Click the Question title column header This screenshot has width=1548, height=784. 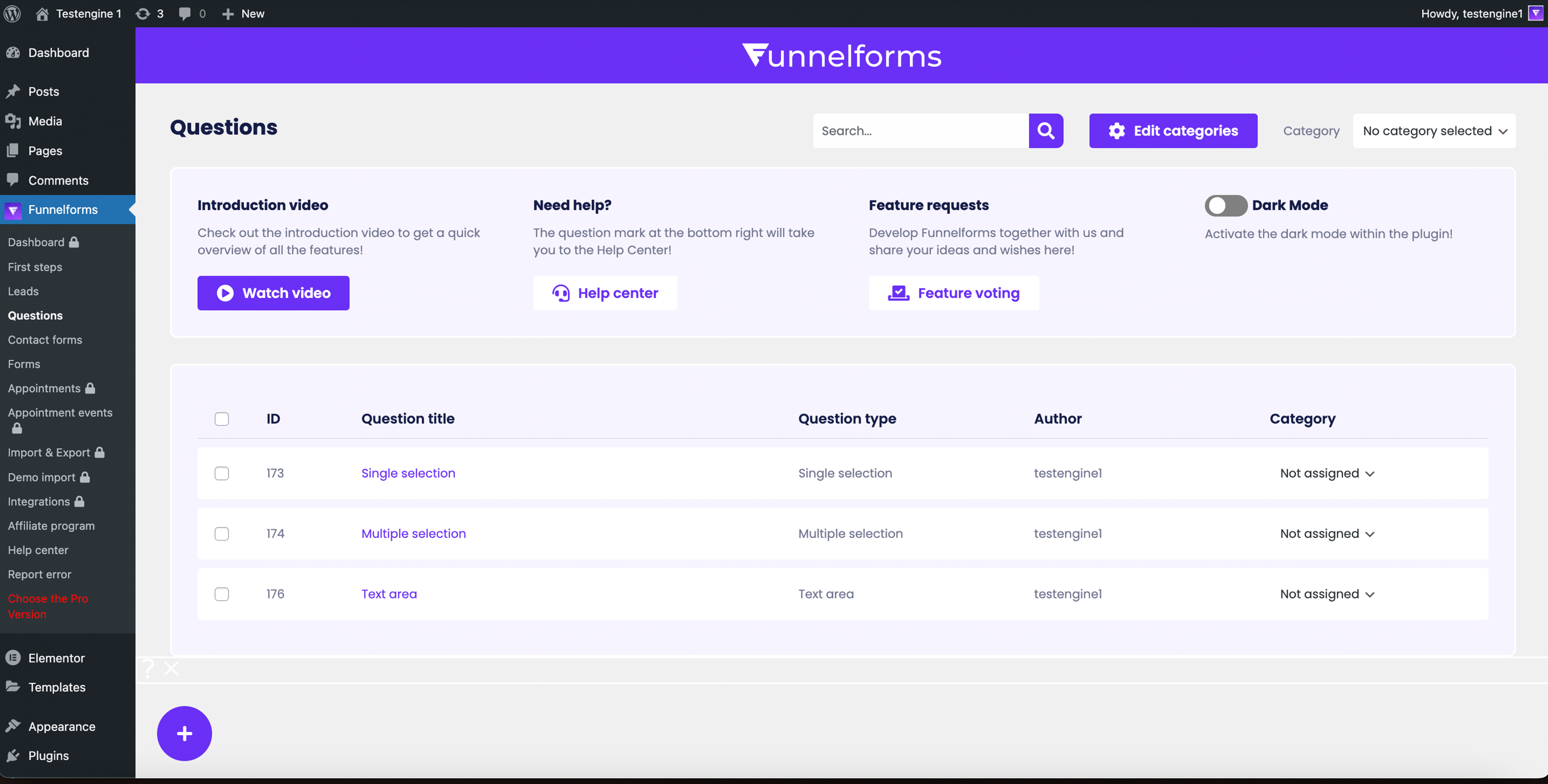[407, 419]
